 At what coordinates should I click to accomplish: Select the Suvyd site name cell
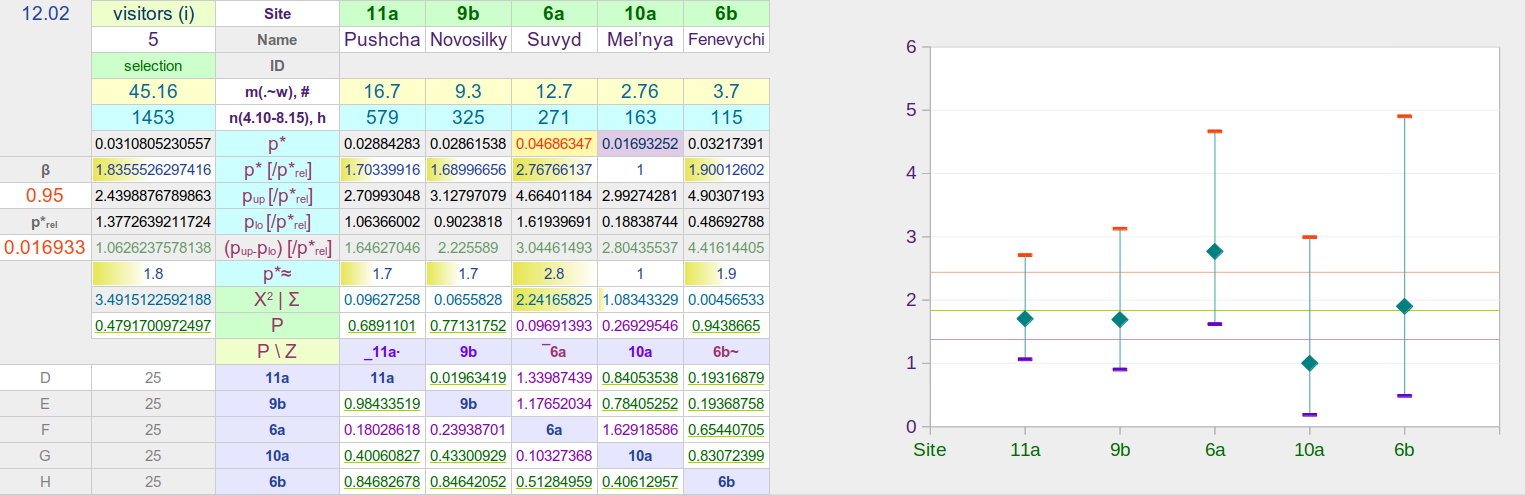coord(554,40)
